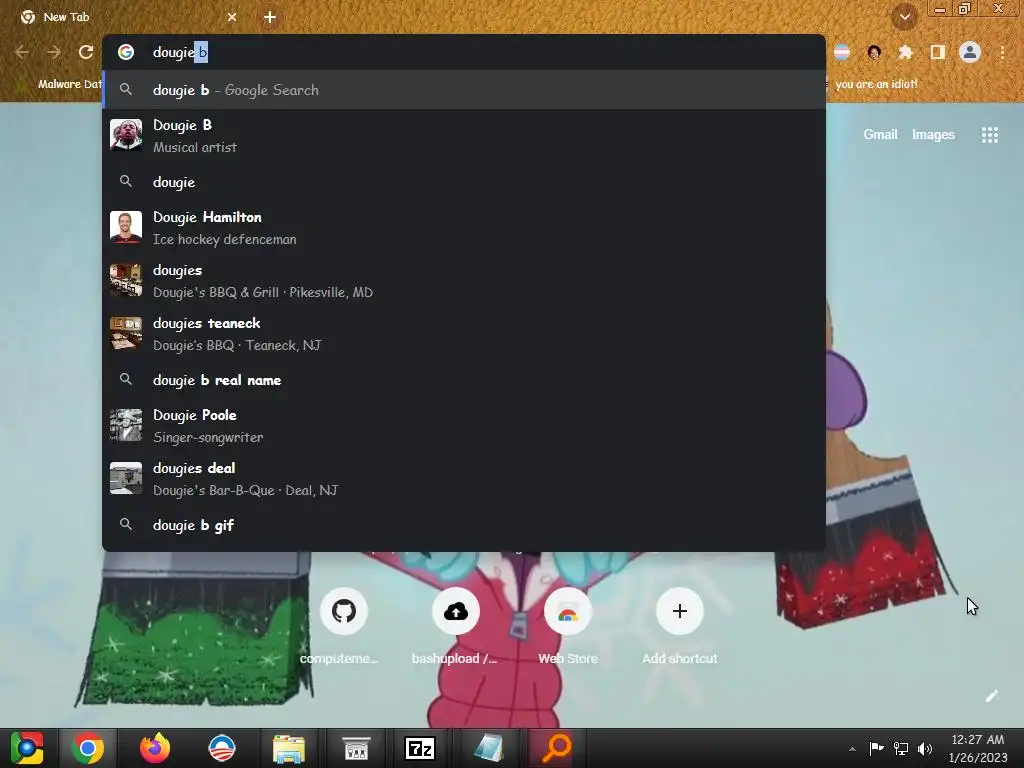Open 'you are an idiot!' bookmark
The width and height of the screenshot is (1024, 768).
point(876,84)
